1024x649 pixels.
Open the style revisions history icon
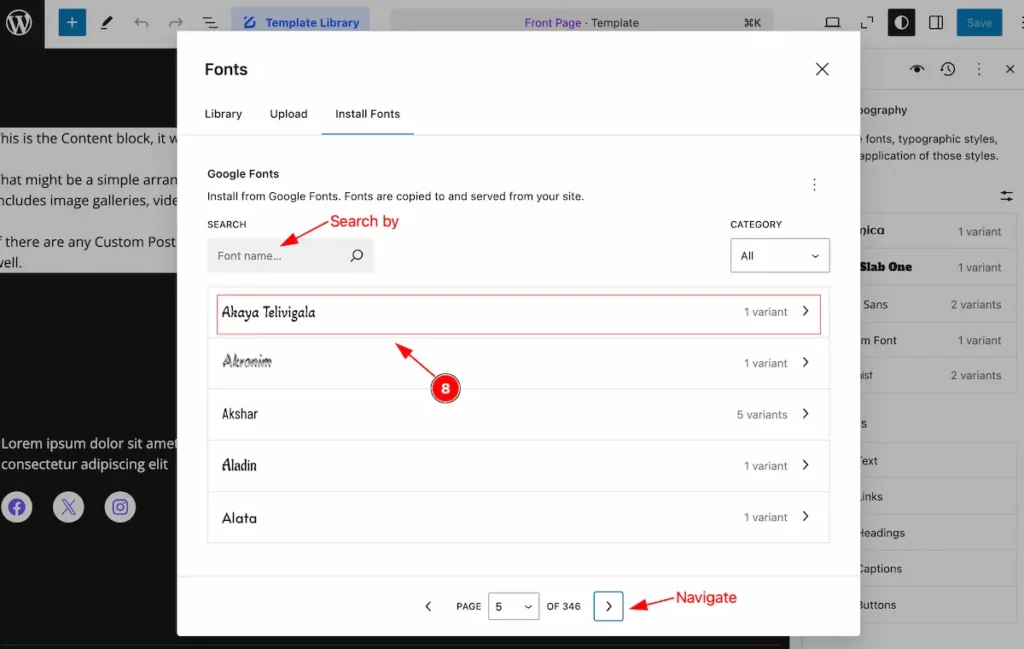tap(948, 69)
